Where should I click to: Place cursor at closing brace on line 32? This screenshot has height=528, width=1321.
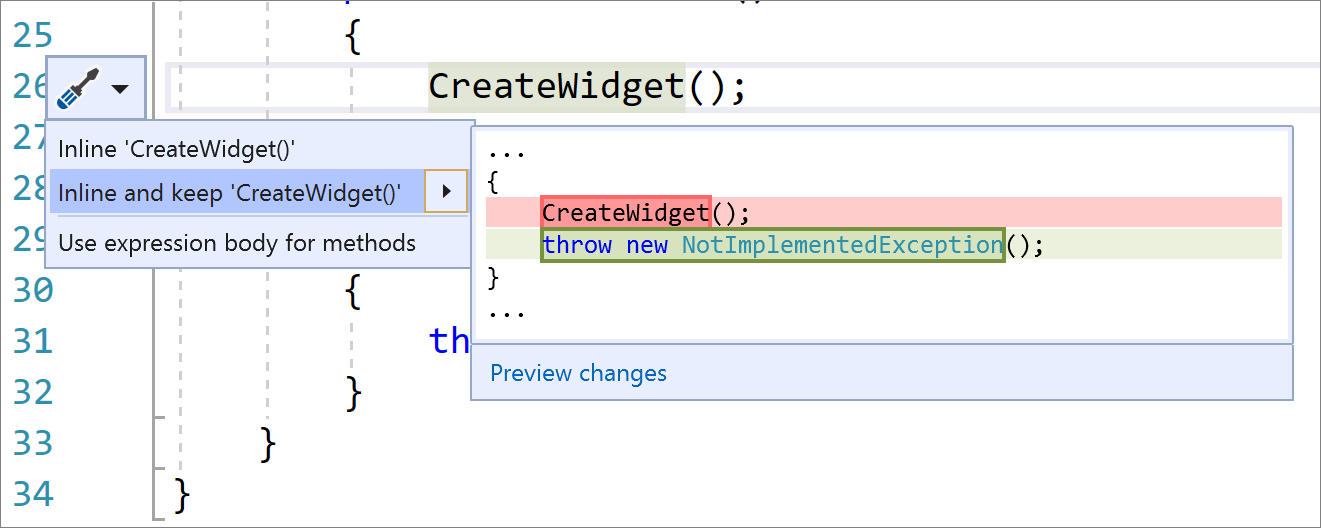tap(352, 392)
